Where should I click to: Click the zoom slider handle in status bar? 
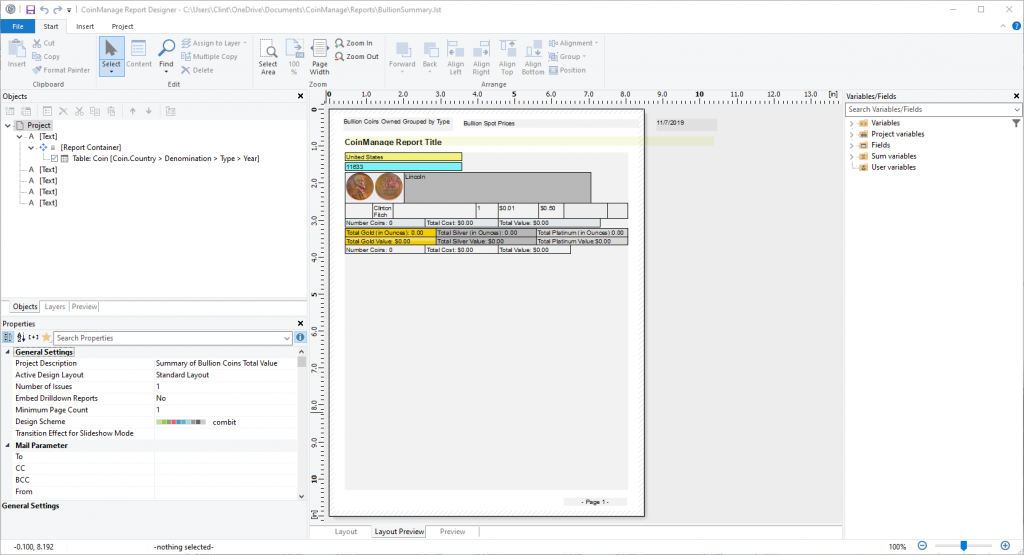pos(963,546)
